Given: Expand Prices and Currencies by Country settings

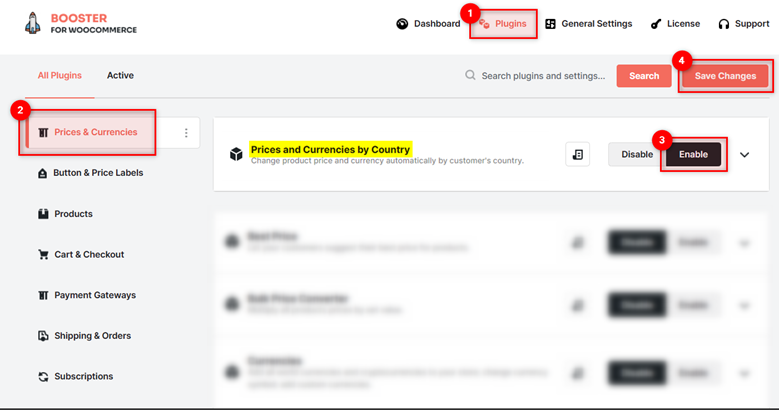Looking at the screenshot, I should 744,155.
